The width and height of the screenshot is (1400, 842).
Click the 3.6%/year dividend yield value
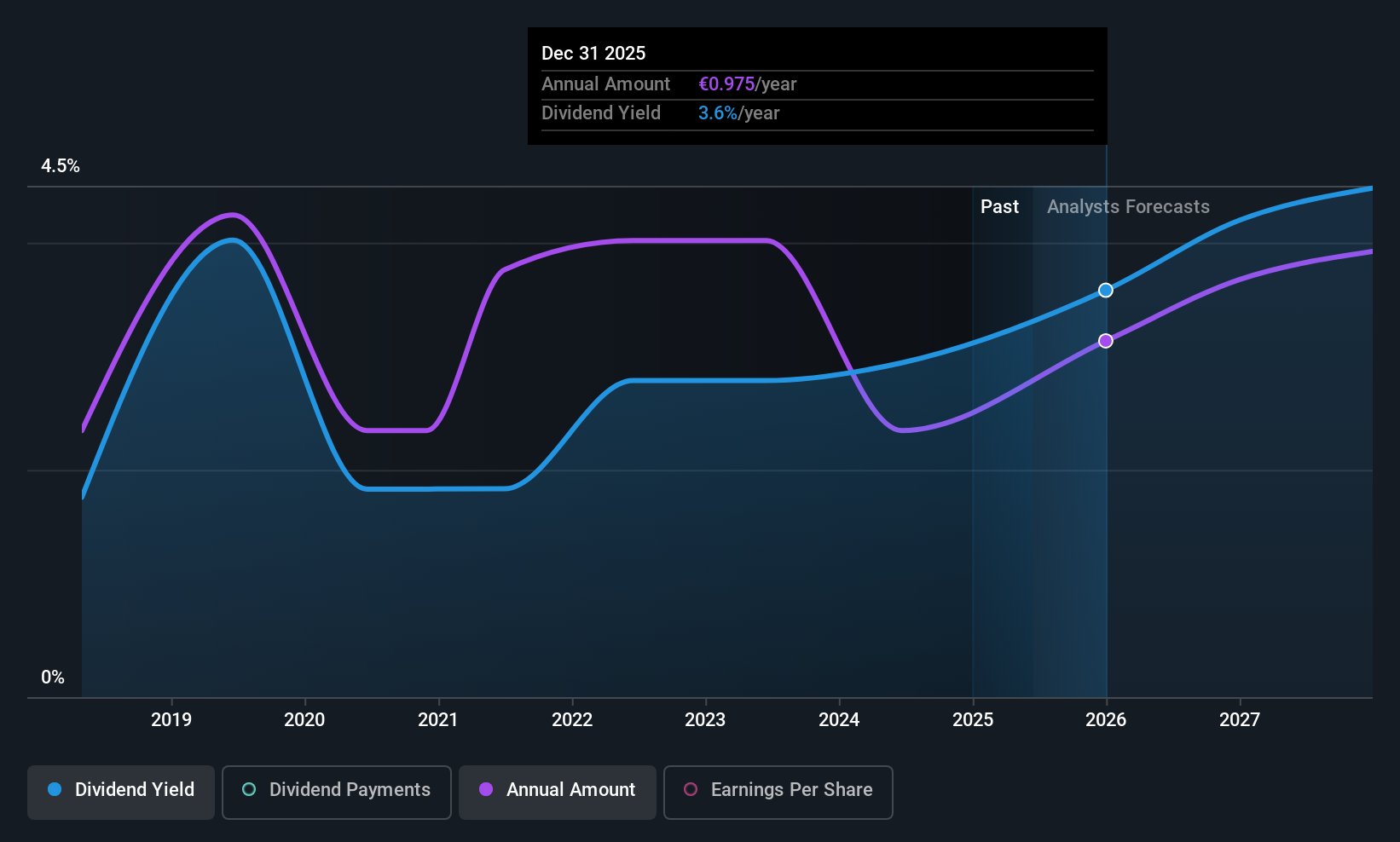739,113
